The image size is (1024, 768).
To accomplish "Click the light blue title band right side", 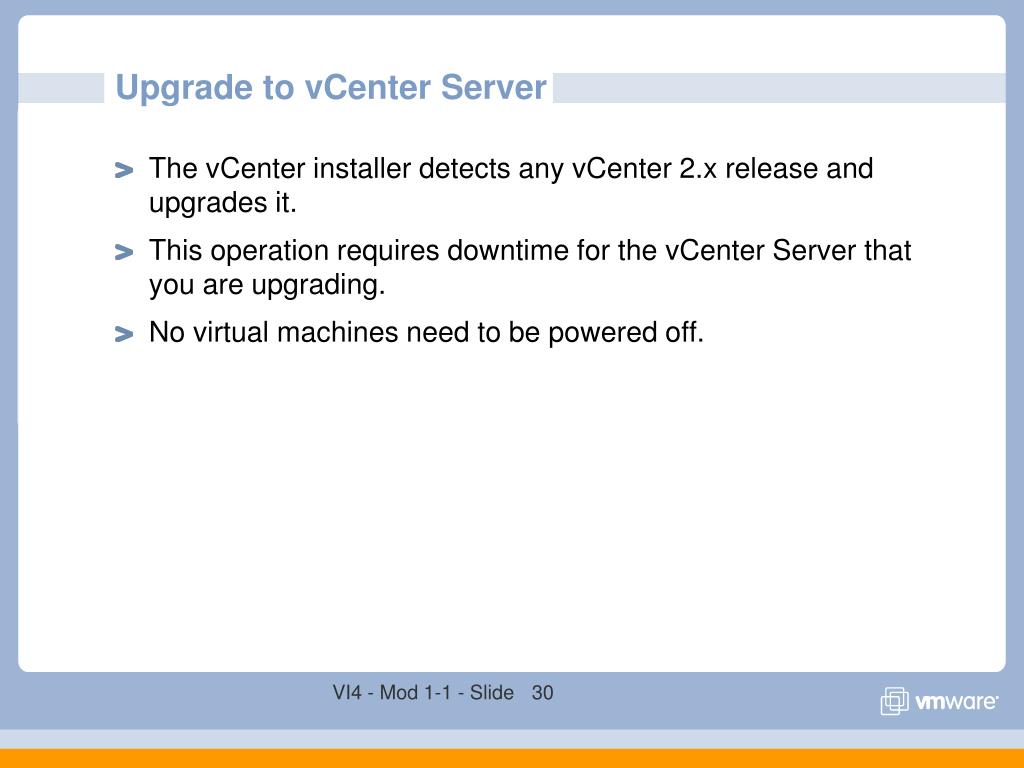I will (x=779, y=88).
